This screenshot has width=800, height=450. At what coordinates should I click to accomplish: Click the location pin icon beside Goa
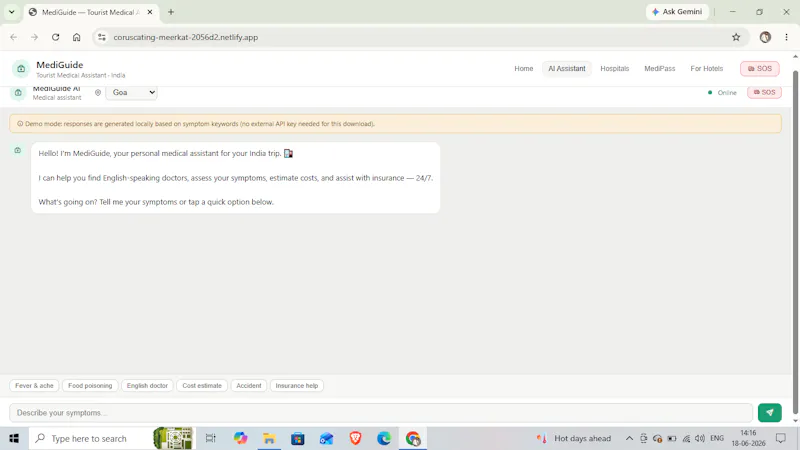tap(98, 92)
